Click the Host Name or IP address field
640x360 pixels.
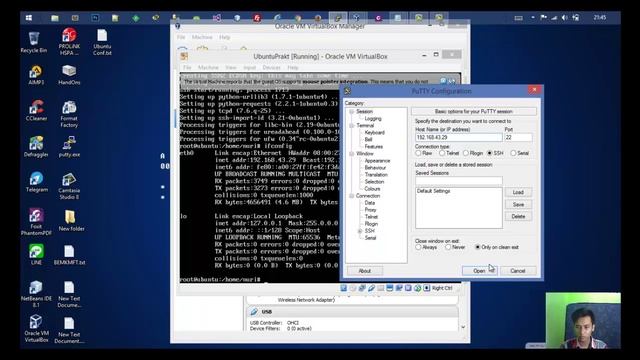458,138
